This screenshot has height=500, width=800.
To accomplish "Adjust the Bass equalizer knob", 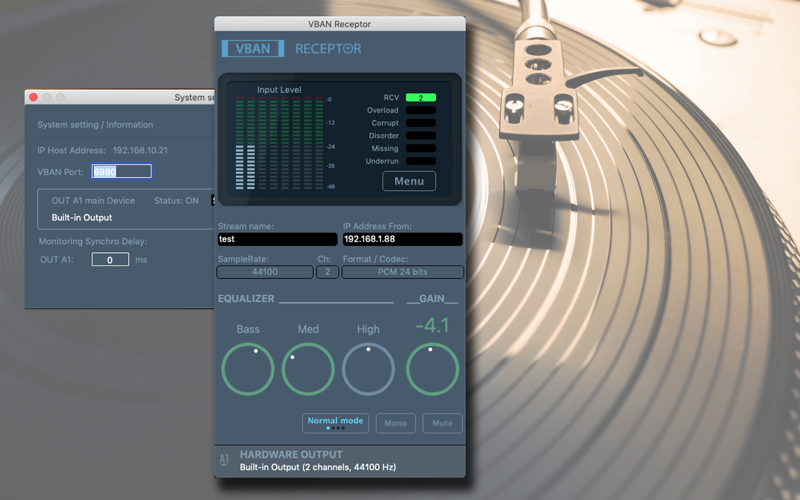I will coord(248,369).
